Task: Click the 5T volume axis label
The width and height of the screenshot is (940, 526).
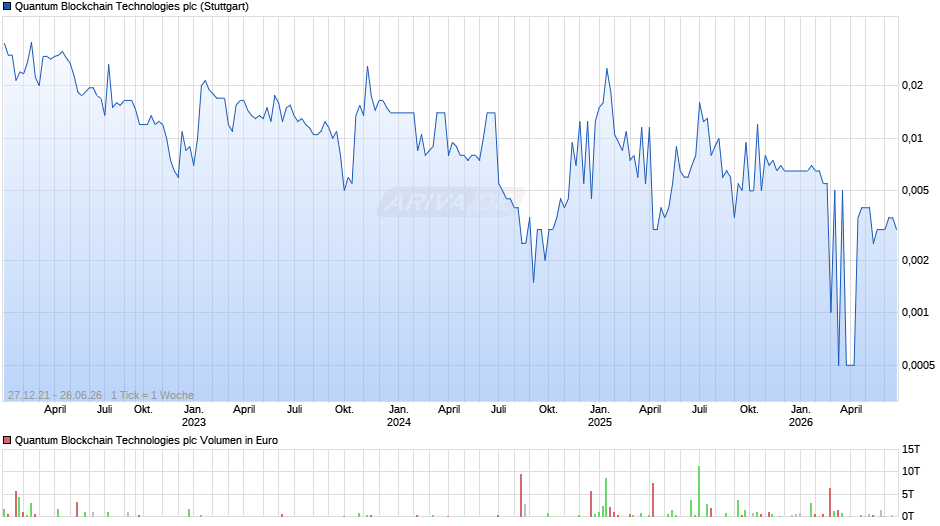Action: tap(908, 494)
